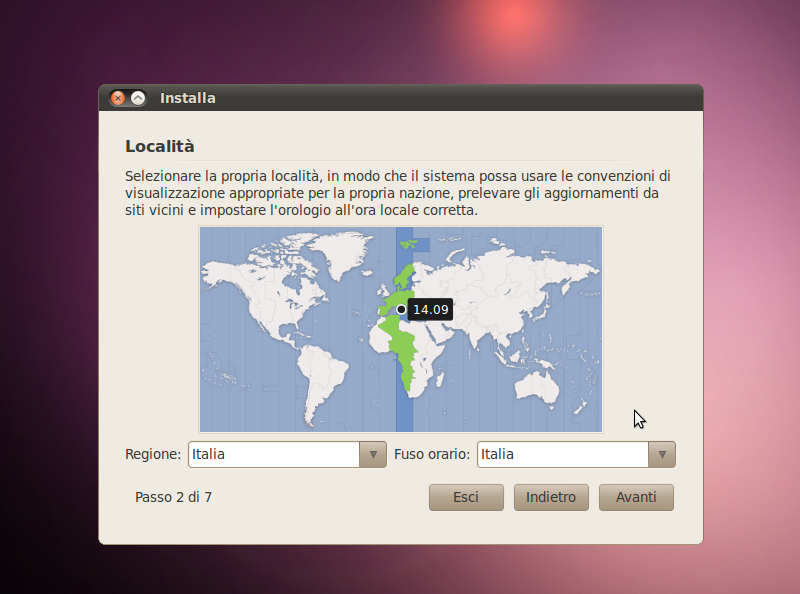Click the Fuso orario: label
Screen dimensions: 800x594
[432, 454]
